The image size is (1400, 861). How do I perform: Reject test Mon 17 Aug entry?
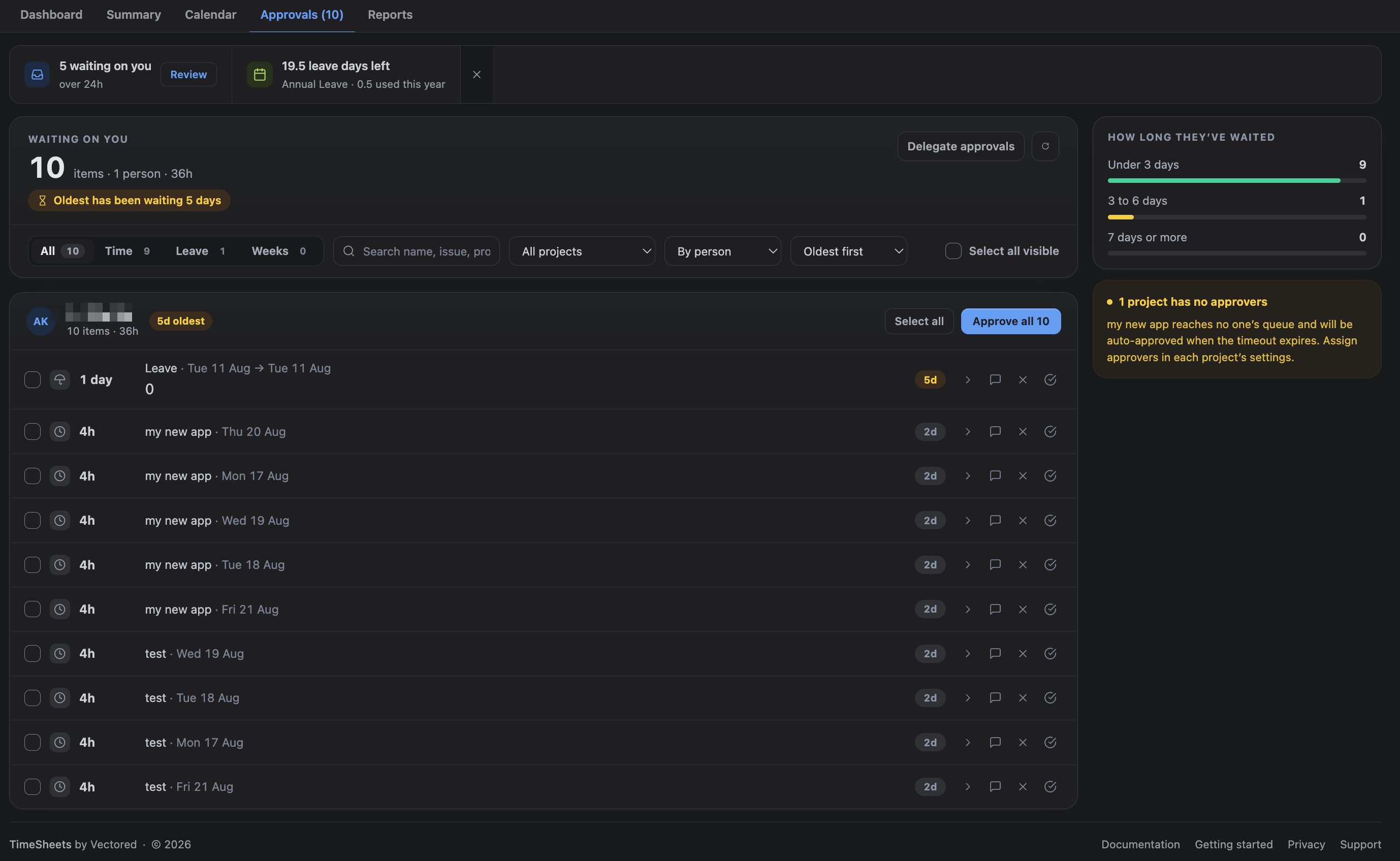[x=1023, y=743]
